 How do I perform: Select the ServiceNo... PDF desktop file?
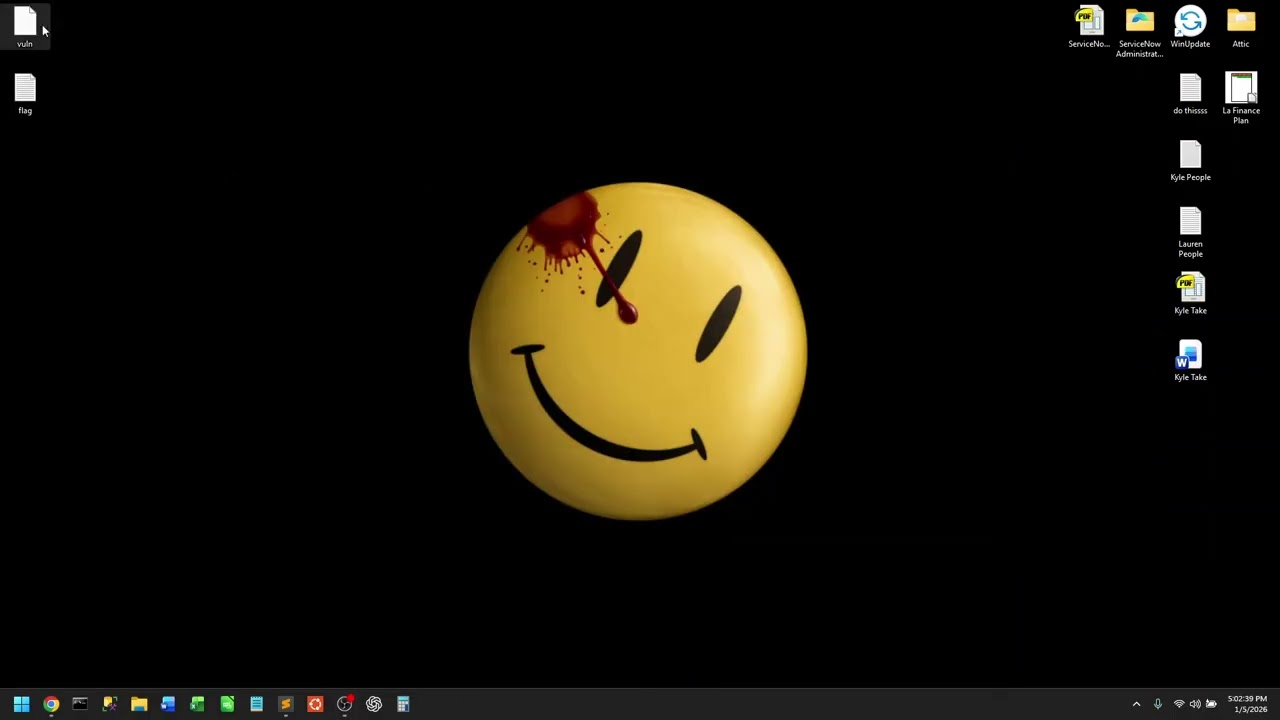pos(1089,27)
